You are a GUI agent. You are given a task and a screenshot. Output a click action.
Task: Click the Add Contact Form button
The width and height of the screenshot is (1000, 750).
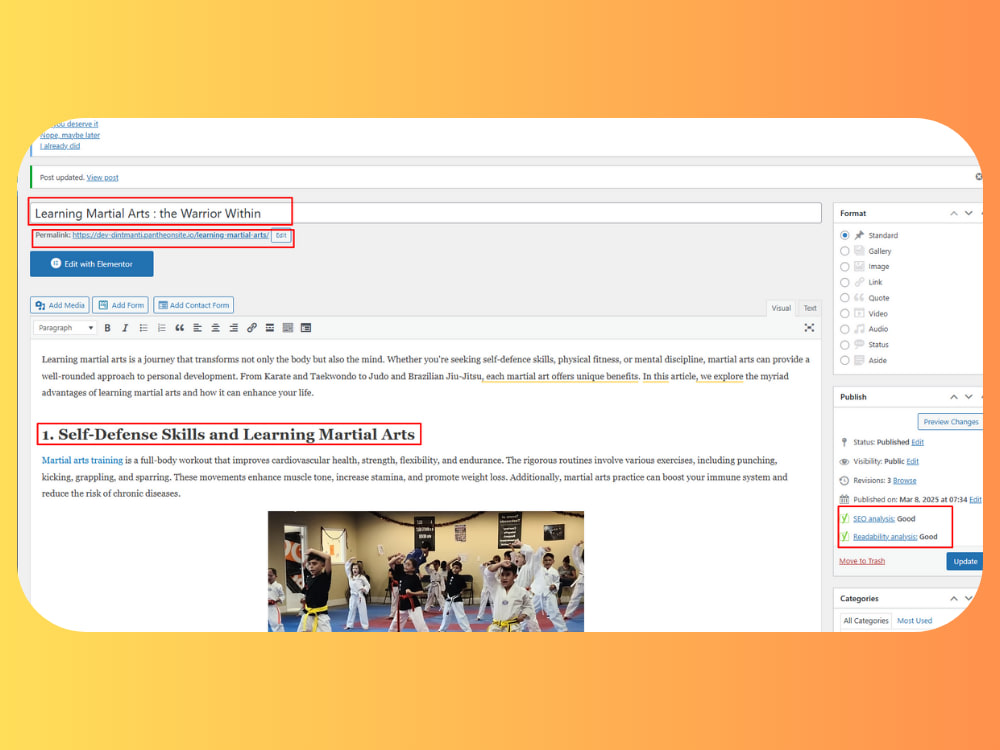193,305
